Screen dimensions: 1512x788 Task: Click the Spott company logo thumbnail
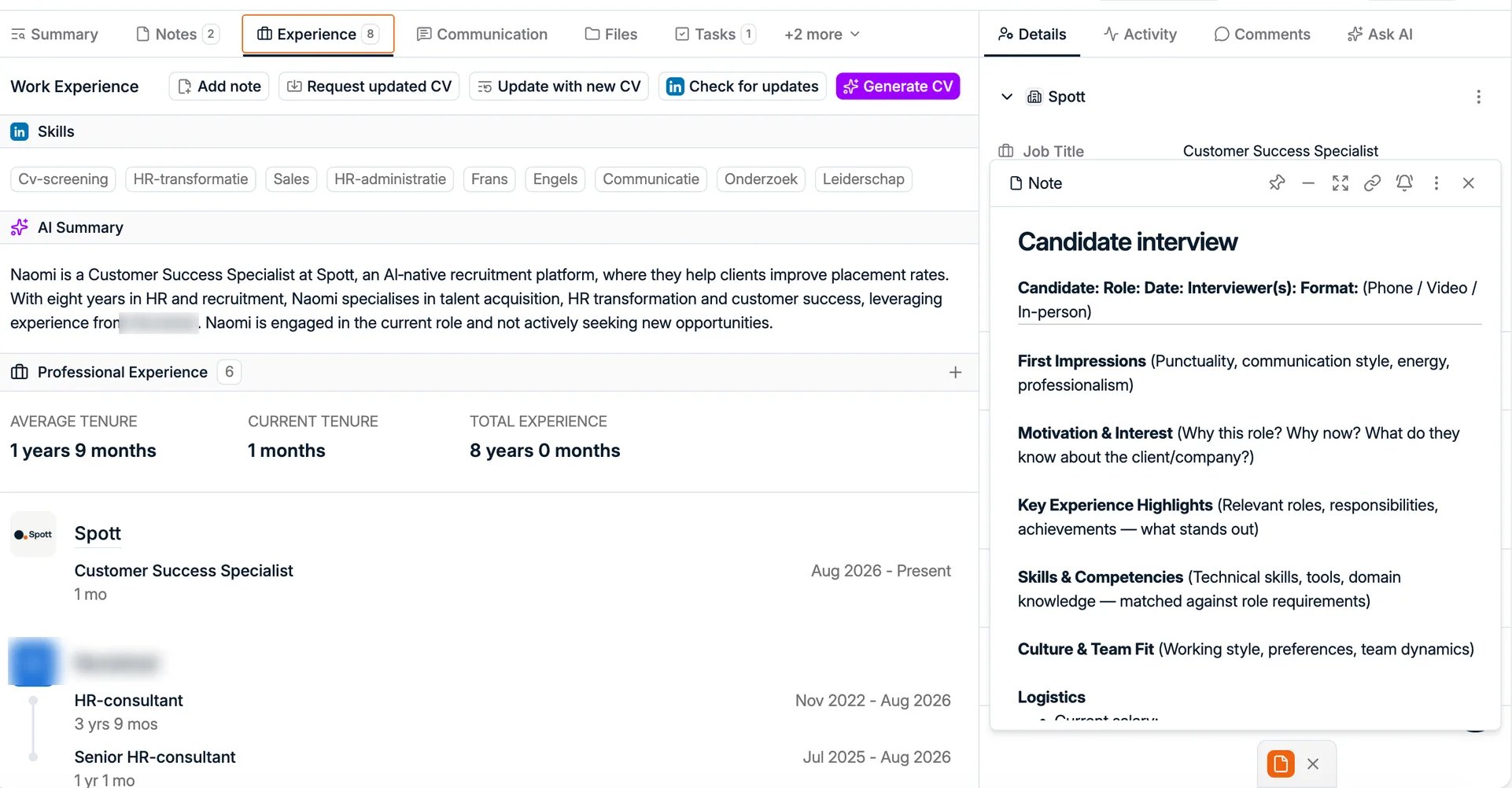click(33, 535)
